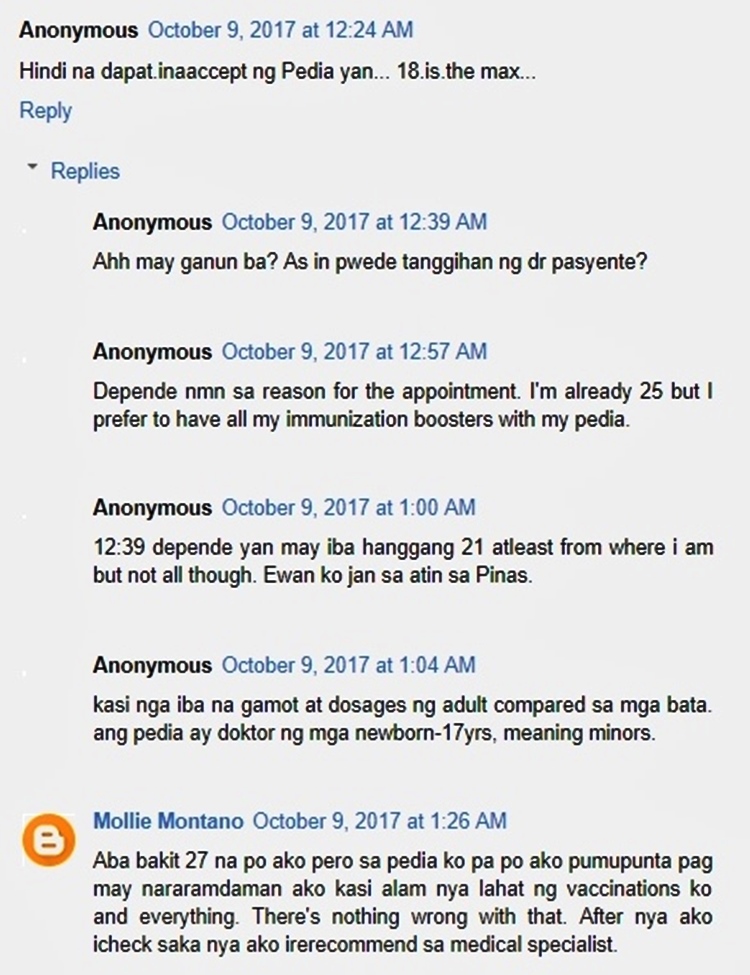Image resolution: width=750 pixels, height=975 pixels.
Task: Click the top Anonymous author name
Action: click(78, 30)
